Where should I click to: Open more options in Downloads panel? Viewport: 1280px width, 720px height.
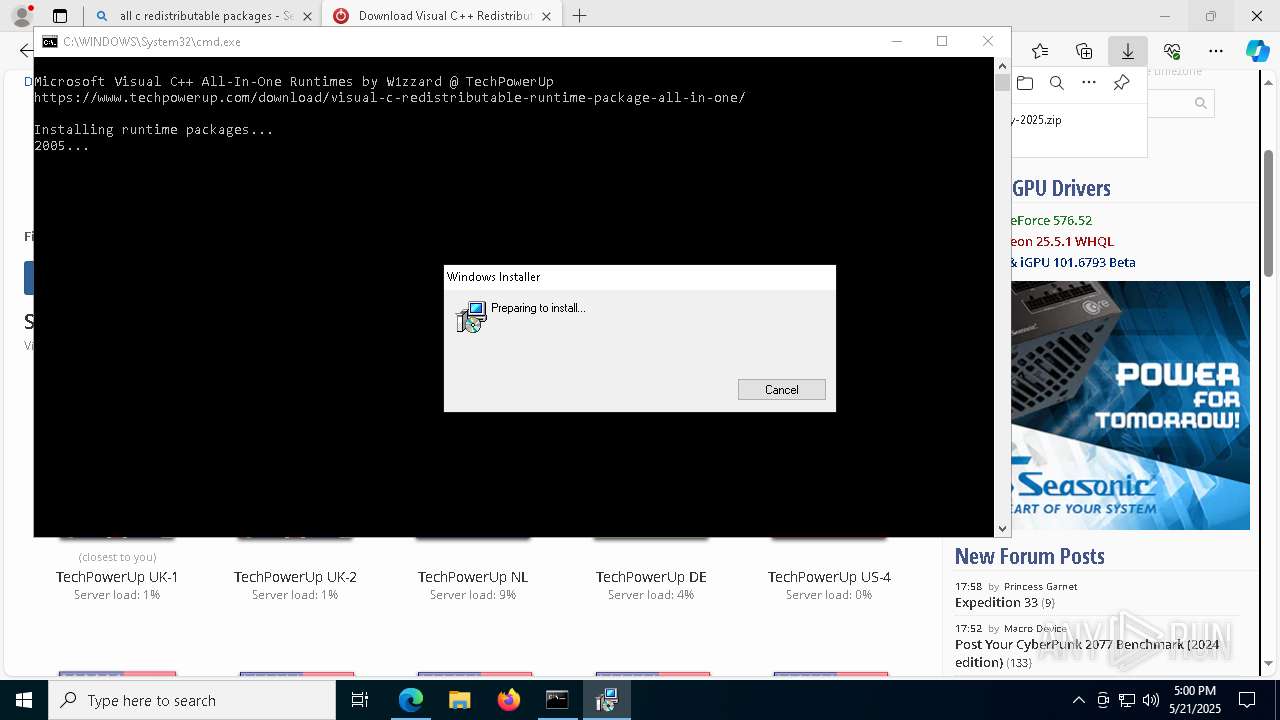1089,83
